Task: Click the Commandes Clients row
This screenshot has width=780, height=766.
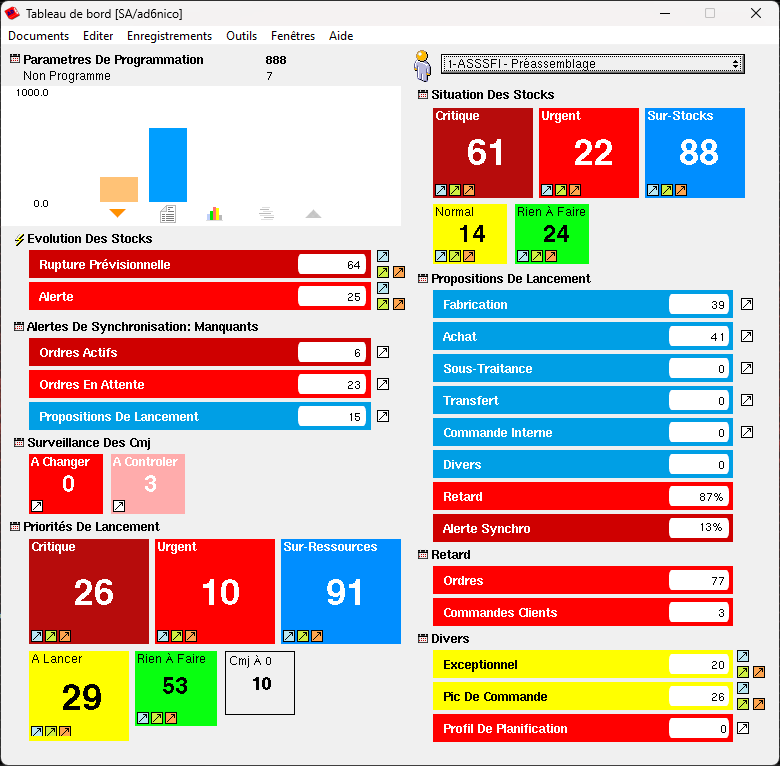Action: pyautogui.click(x=550, y=613)
